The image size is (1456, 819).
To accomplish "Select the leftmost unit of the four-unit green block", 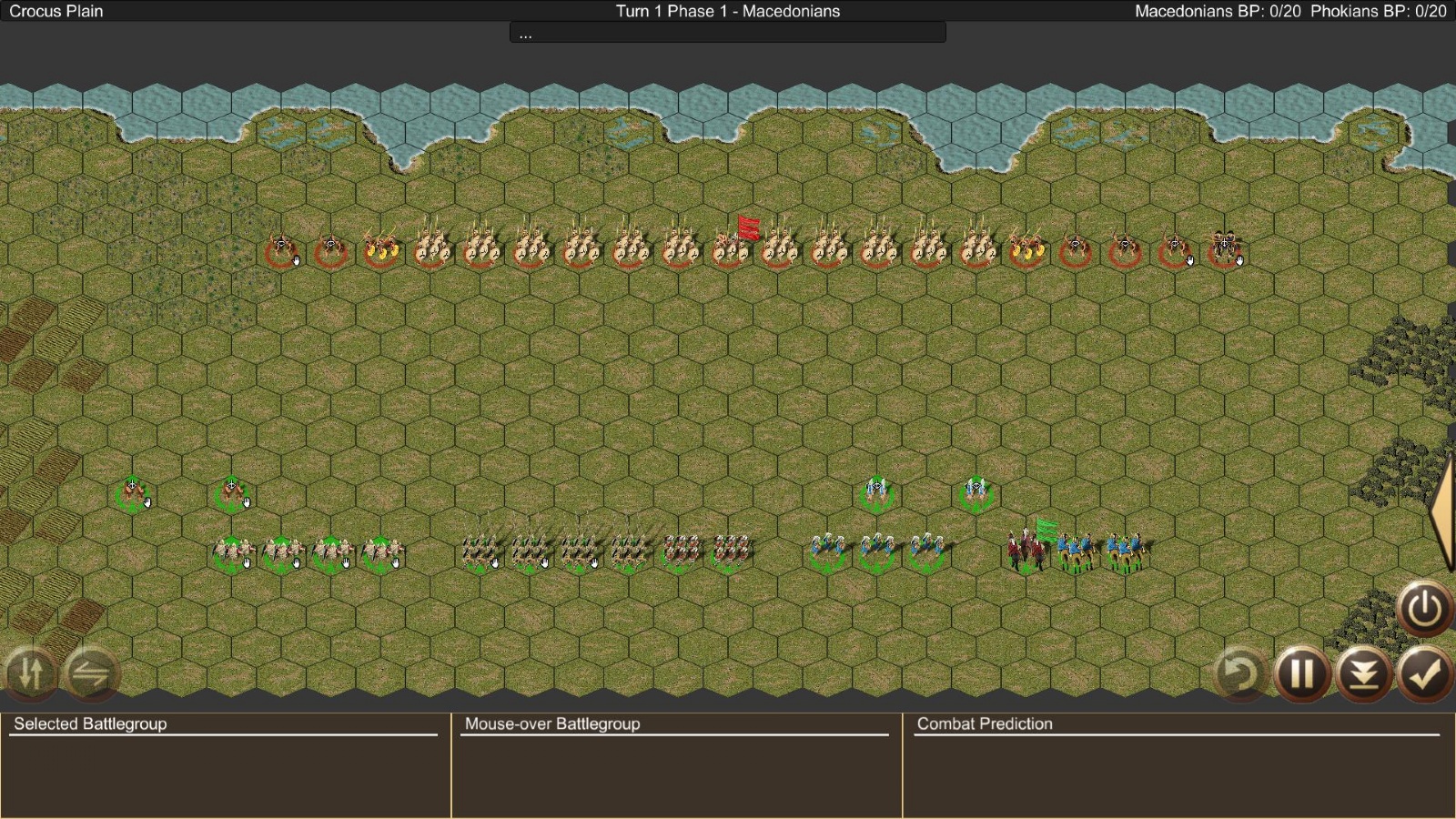I will click(233, 552).
